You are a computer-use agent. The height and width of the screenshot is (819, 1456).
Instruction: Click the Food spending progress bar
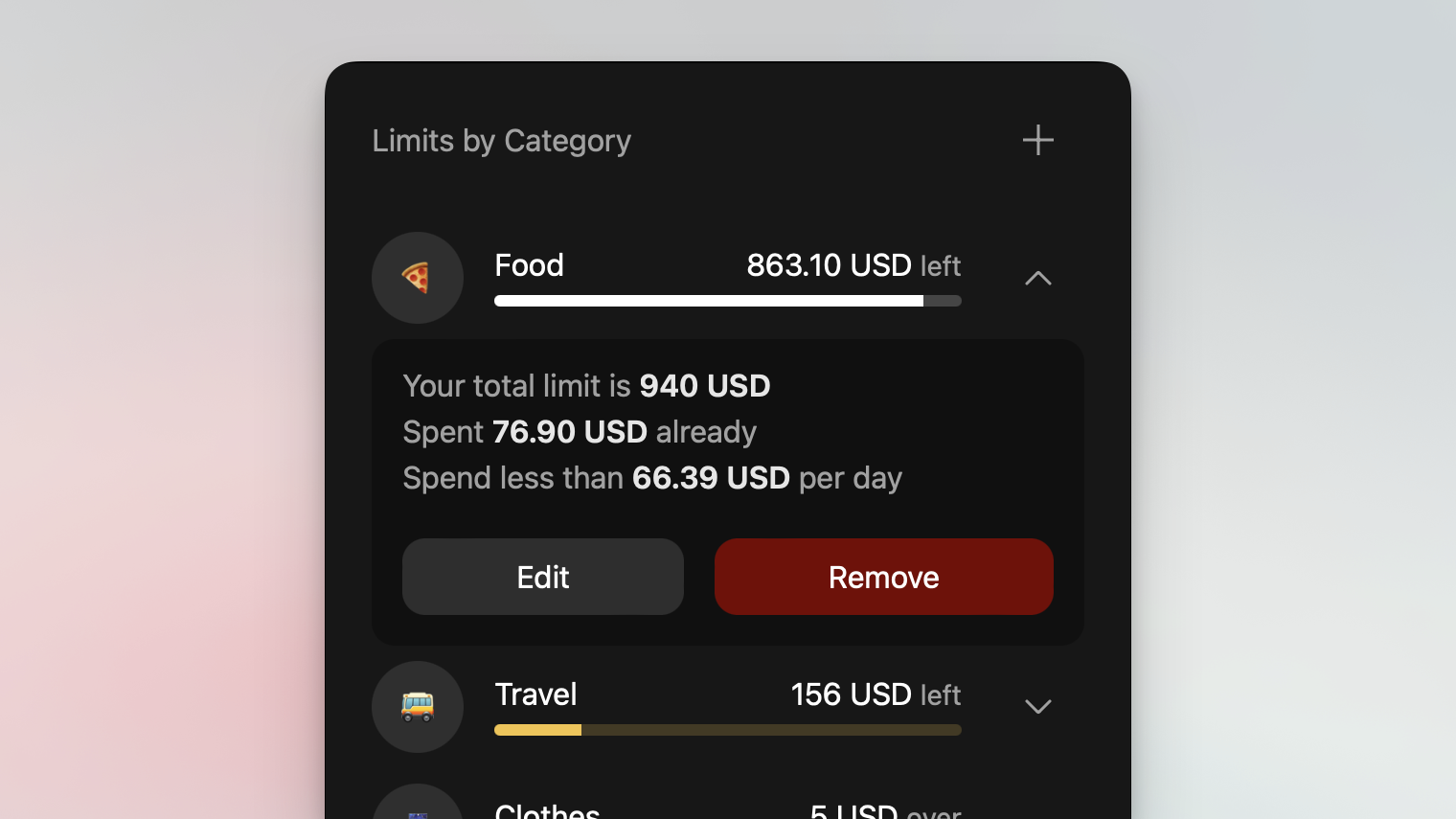tap(727, 300)
